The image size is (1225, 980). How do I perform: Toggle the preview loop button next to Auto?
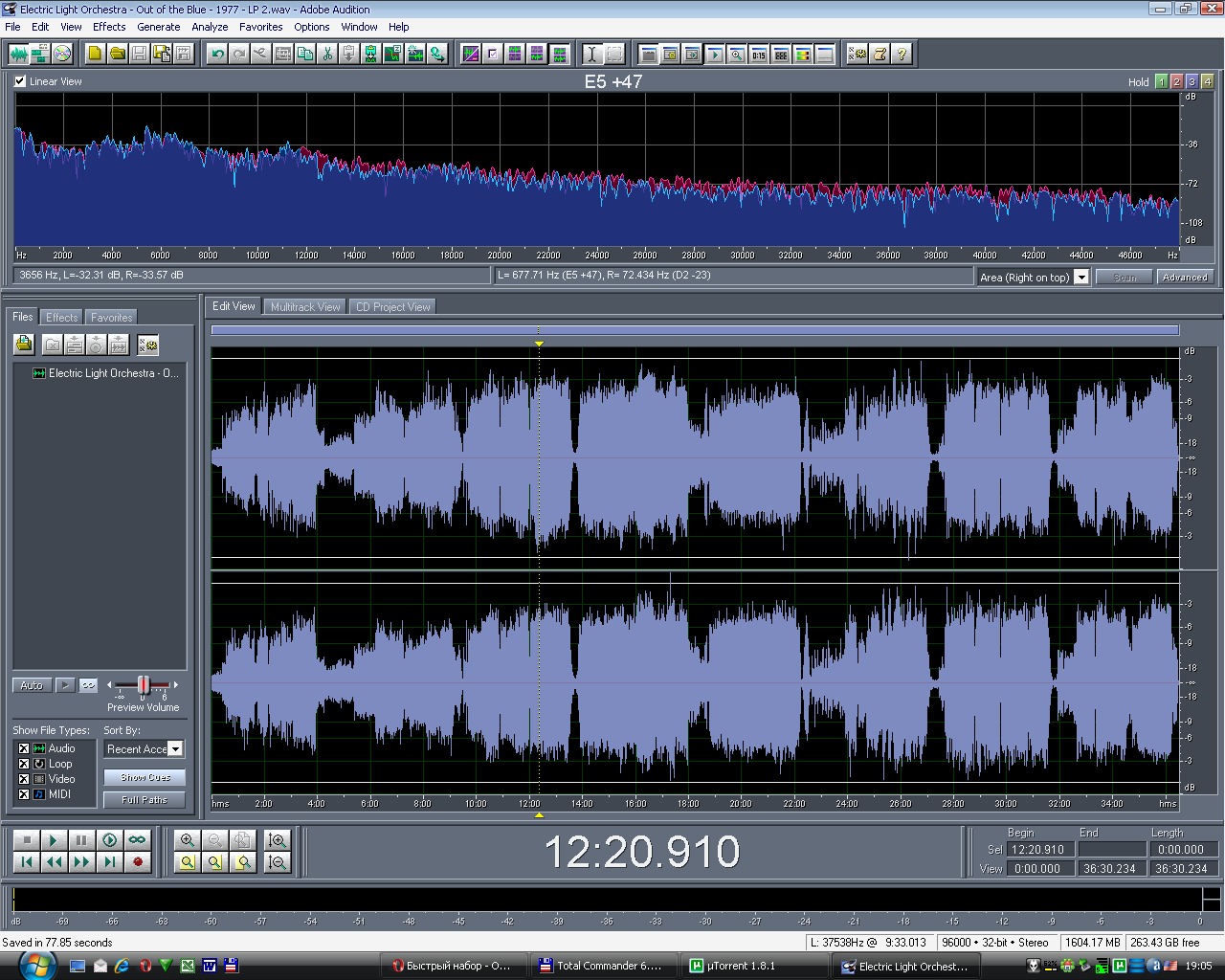tap(88, 685)
